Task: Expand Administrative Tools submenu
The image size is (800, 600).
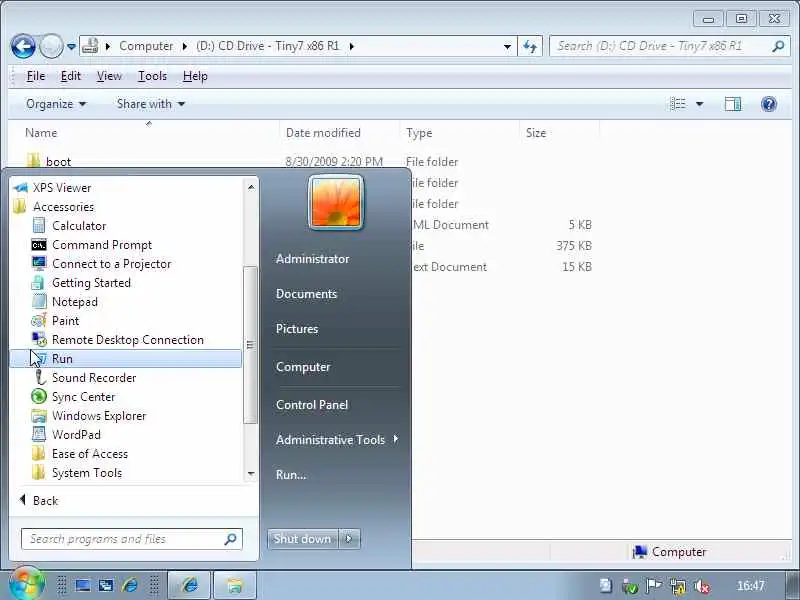Action: tap(396, 439)
